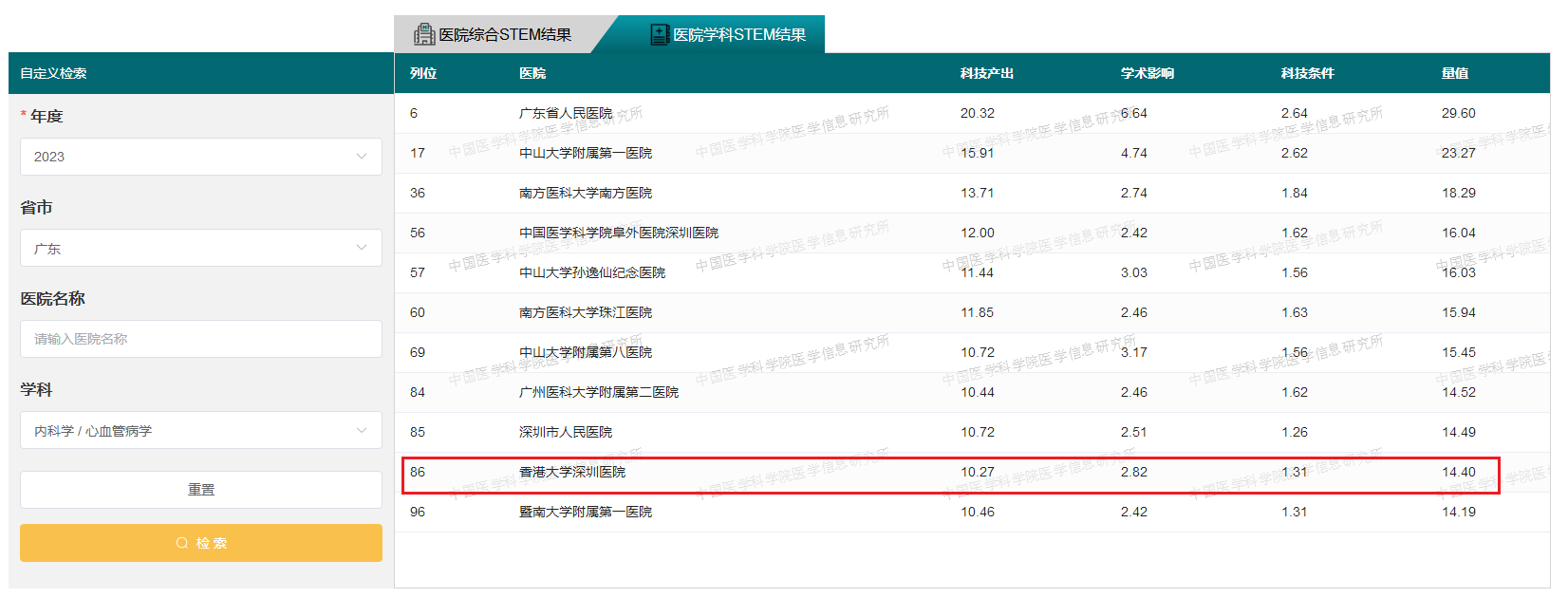Select hospital name 中国医学科学院阜外医院深圳医院
1568x598 pixels.
click(619, 233)
